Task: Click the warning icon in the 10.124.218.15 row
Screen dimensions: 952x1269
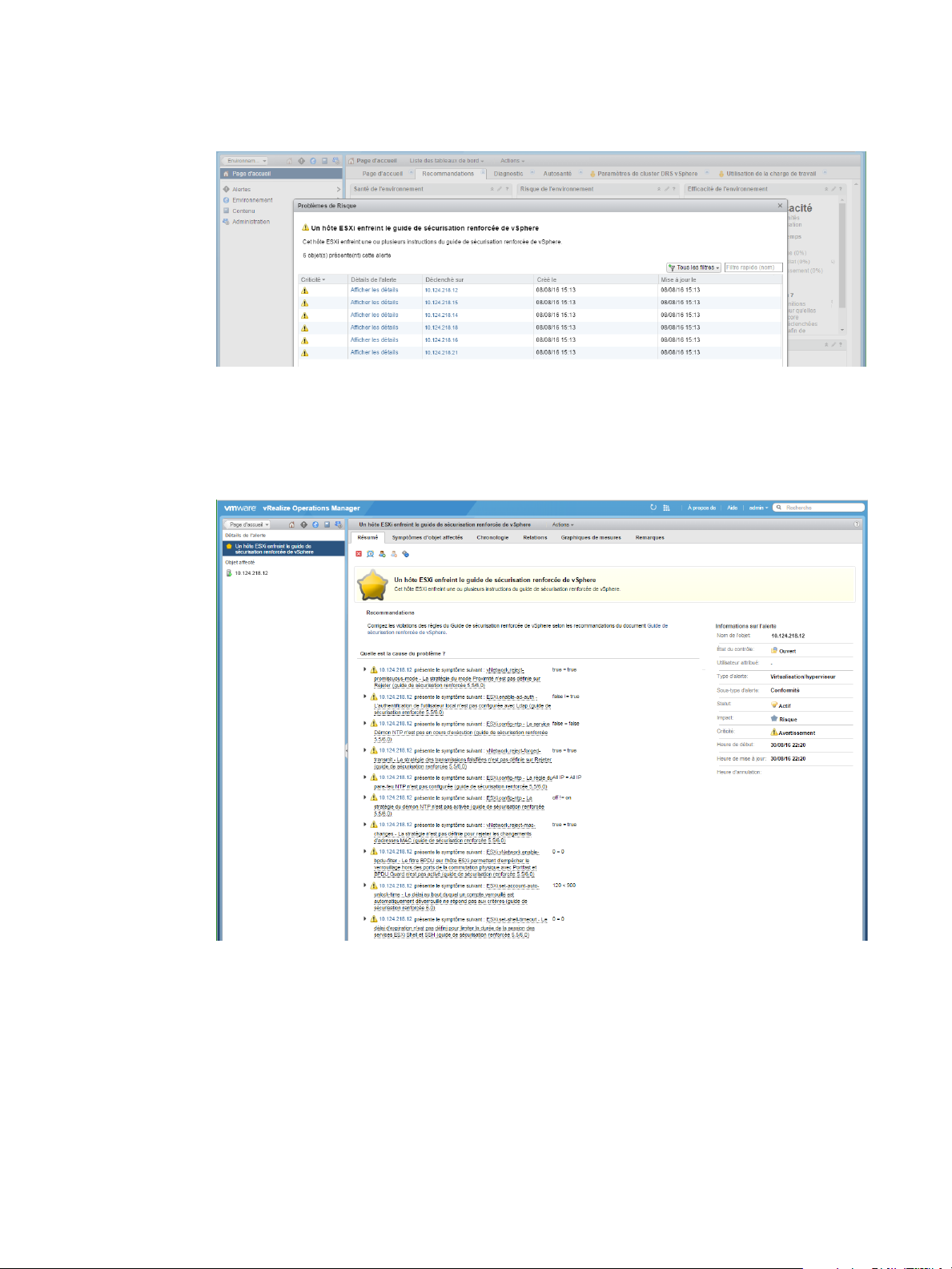Action: [x=304, y=303]
